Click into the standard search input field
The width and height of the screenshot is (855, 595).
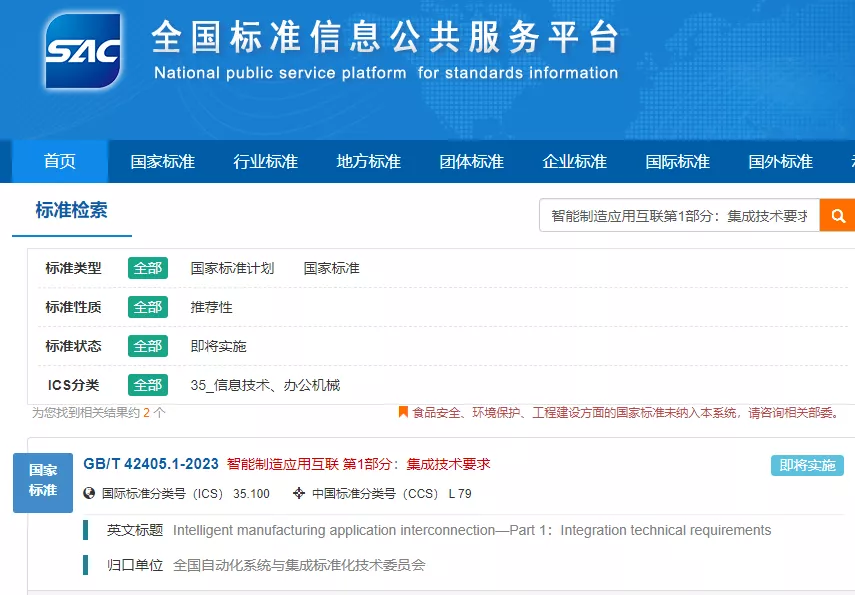679,216
